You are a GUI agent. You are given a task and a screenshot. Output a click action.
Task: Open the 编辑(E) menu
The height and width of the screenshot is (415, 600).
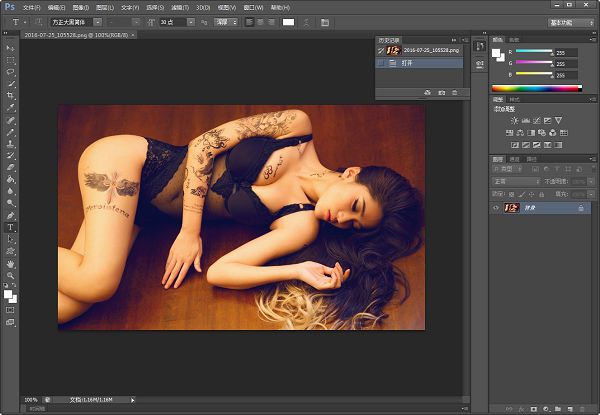pyautogui.click(x=56, y=8)
